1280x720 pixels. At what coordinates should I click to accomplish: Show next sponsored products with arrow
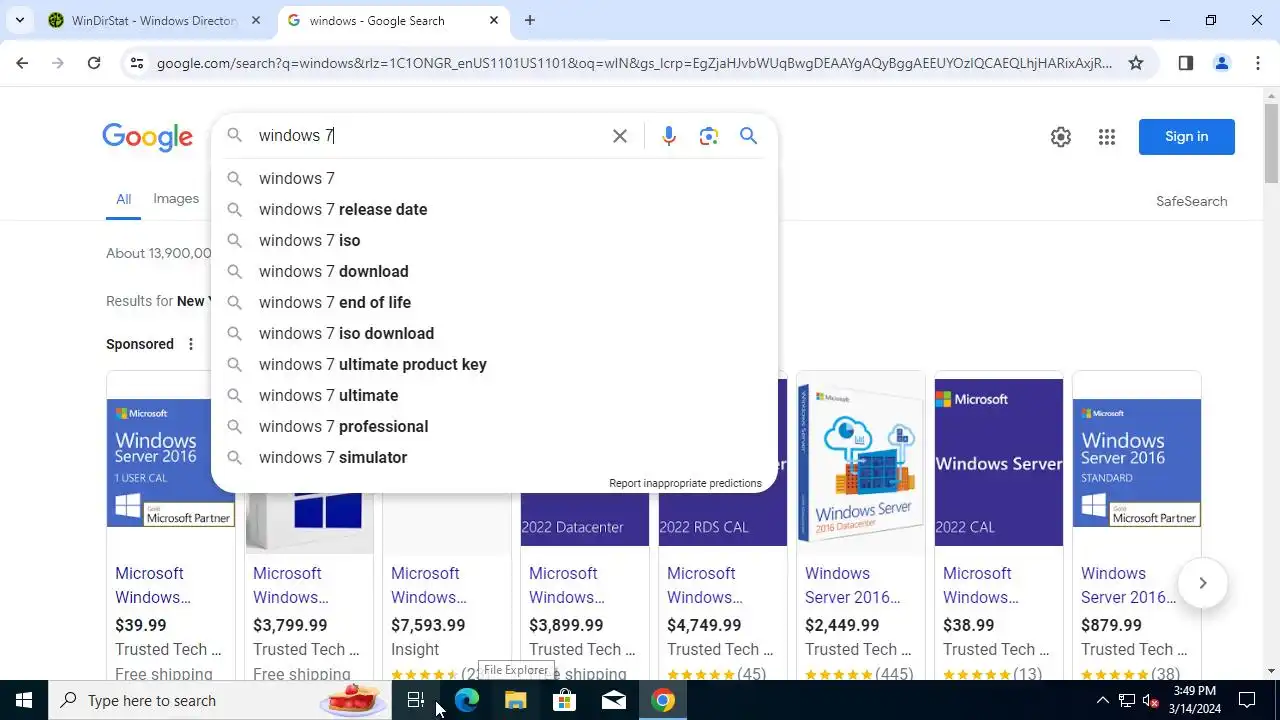(1202, 583)
